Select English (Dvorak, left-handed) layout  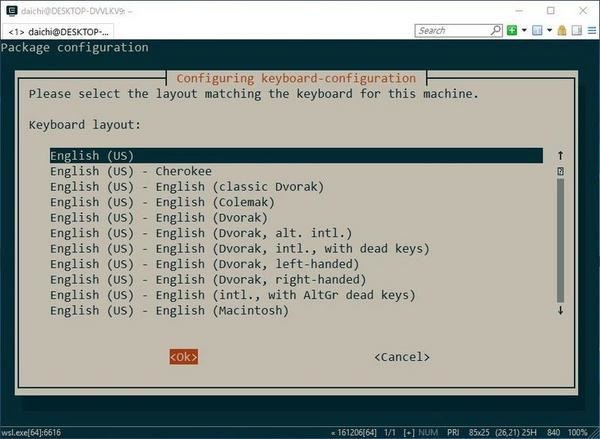tap(205, 264)
